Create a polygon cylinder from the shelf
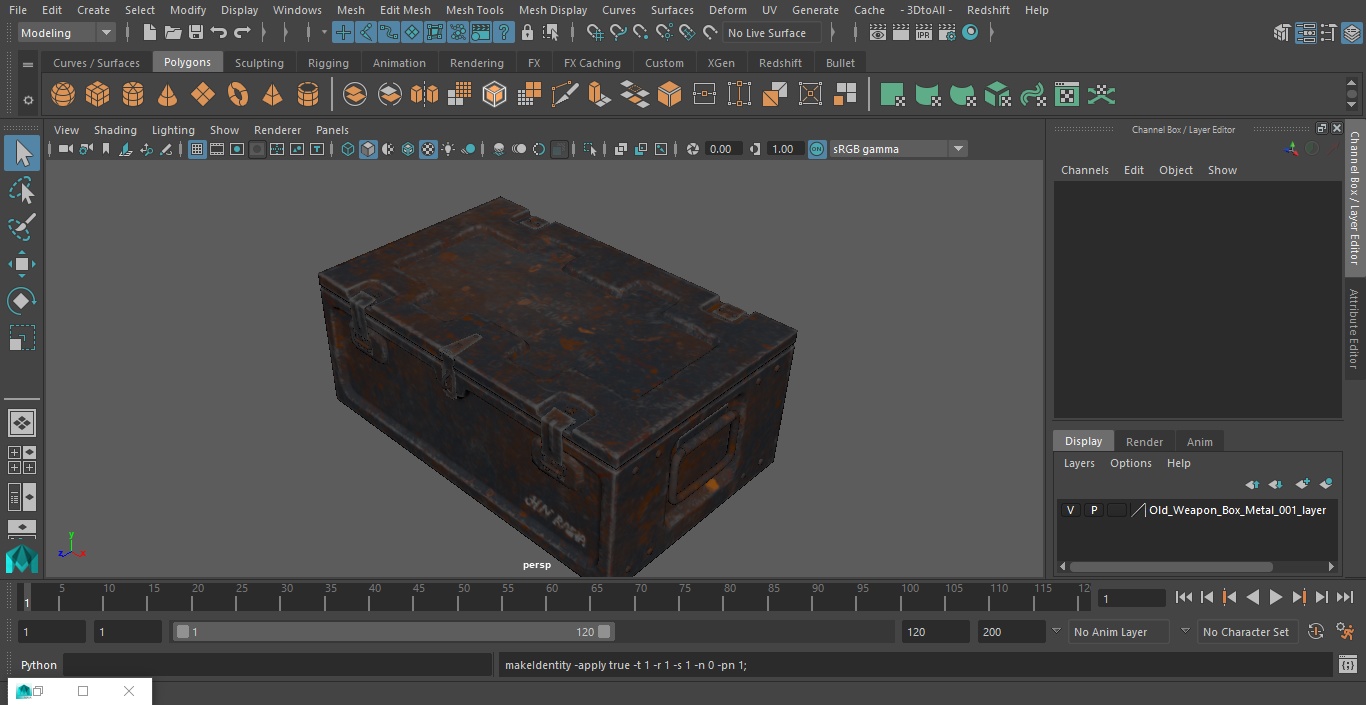 tap(133, 95)
